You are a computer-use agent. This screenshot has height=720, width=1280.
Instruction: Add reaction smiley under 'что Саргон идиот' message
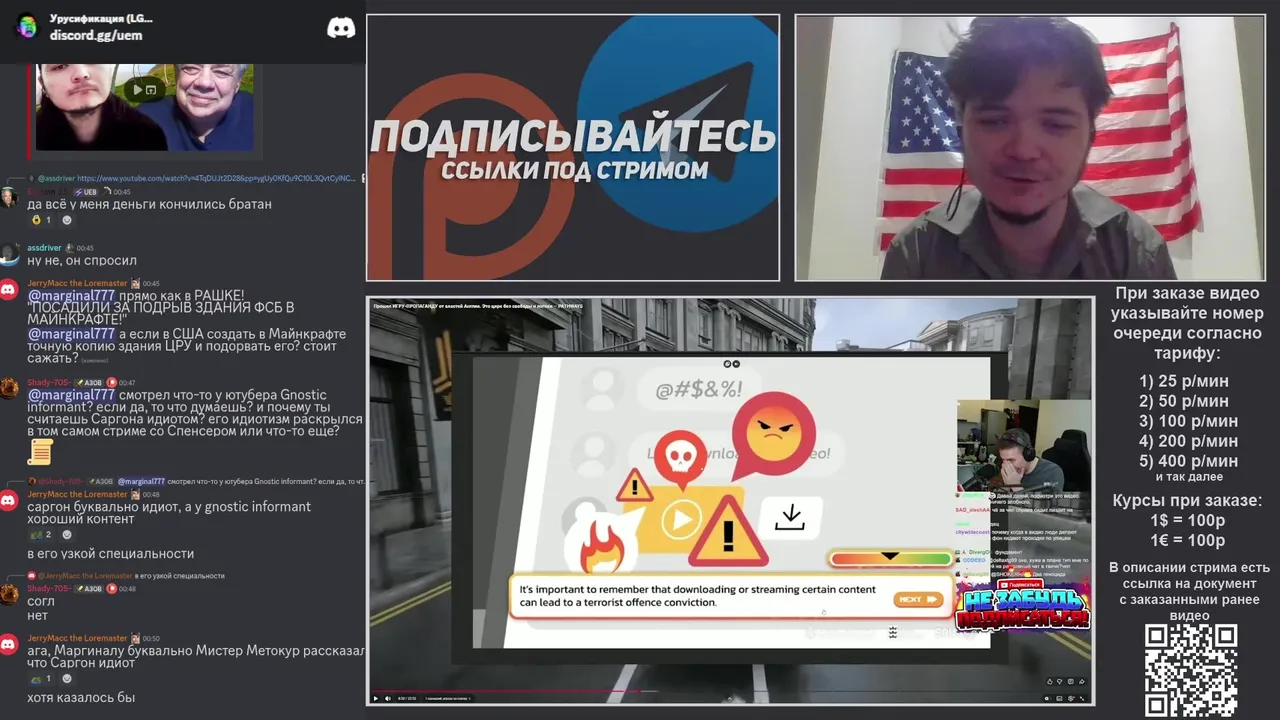(68, 679)
